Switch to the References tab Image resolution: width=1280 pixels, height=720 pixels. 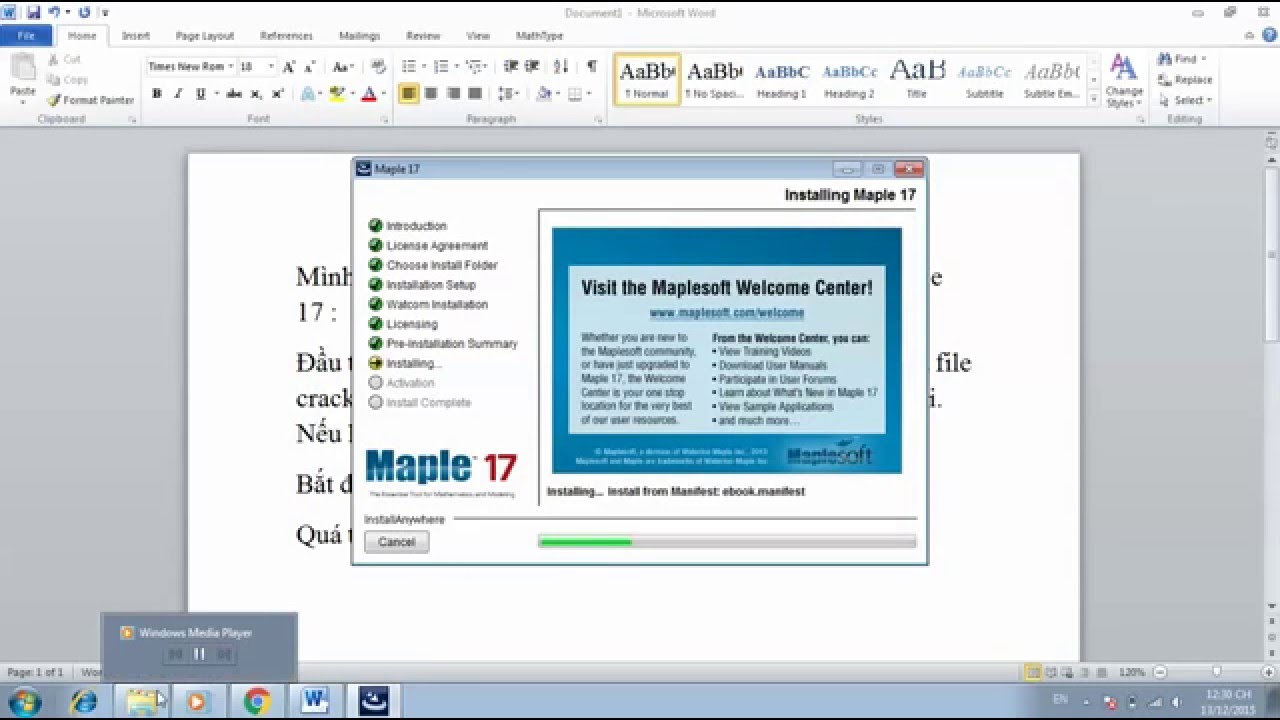coord(286,36)
